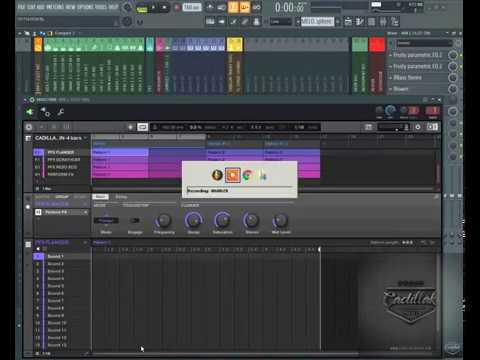Click the transport stop button
Image resolution: width=480 pixels, height=360 pixels.
165,7
